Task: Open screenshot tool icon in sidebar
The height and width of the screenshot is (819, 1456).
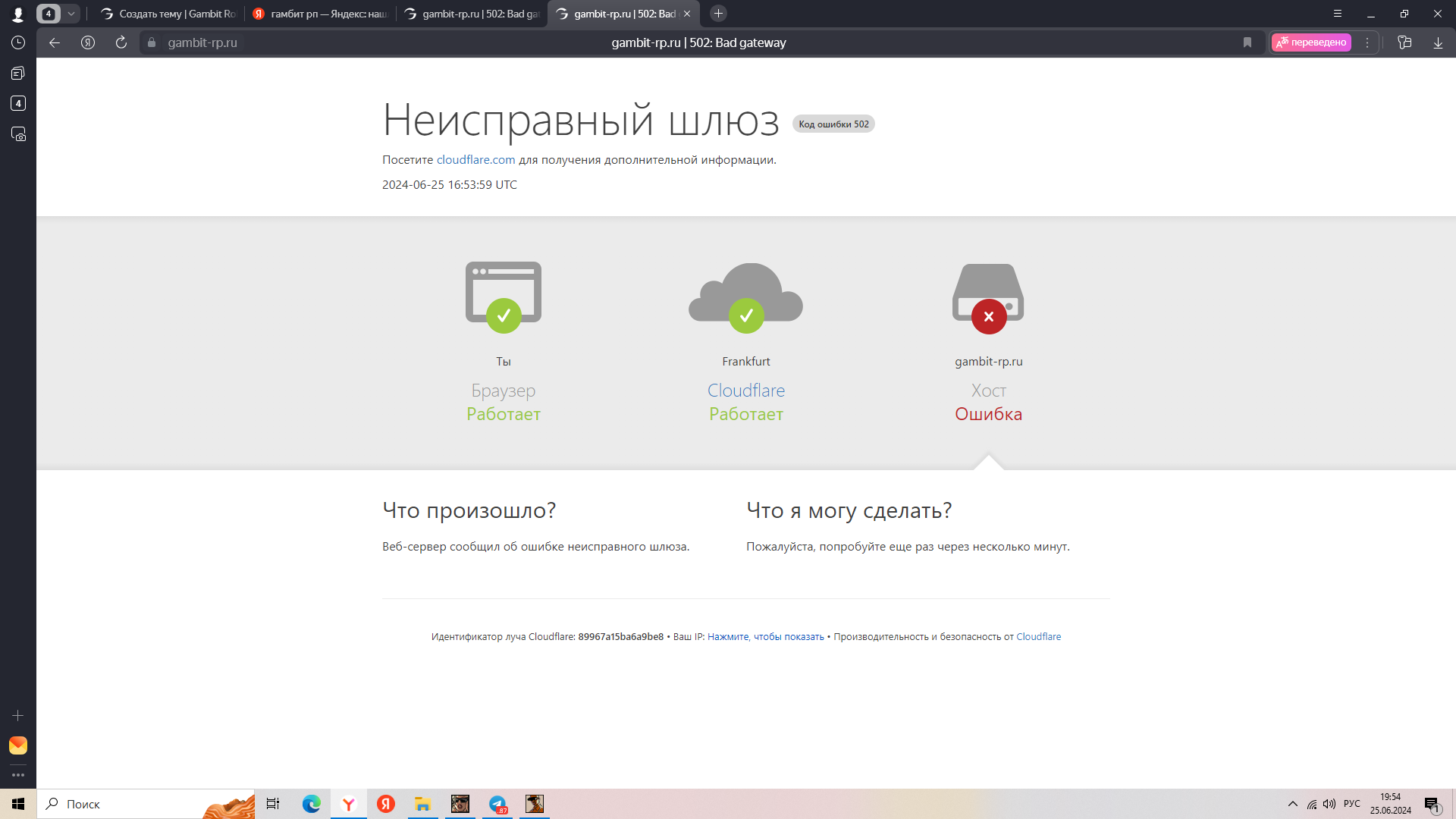Action: pos(18,134)
